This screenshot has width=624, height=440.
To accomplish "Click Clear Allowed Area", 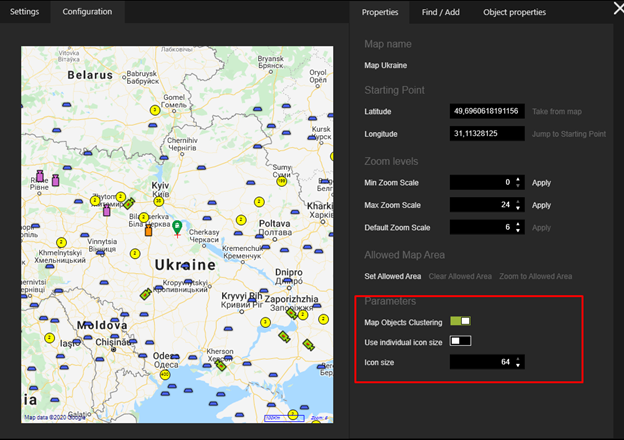I will point(460,276).
